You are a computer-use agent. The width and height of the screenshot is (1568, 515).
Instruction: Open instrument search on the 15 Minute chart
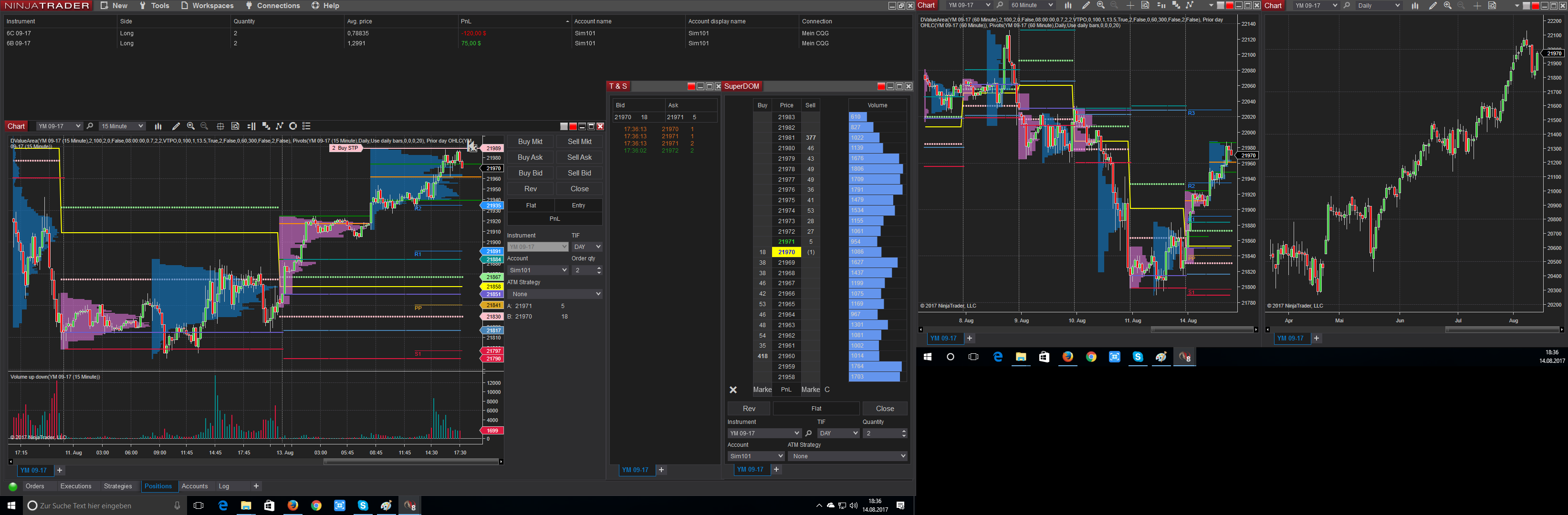(x=90, y=126)
